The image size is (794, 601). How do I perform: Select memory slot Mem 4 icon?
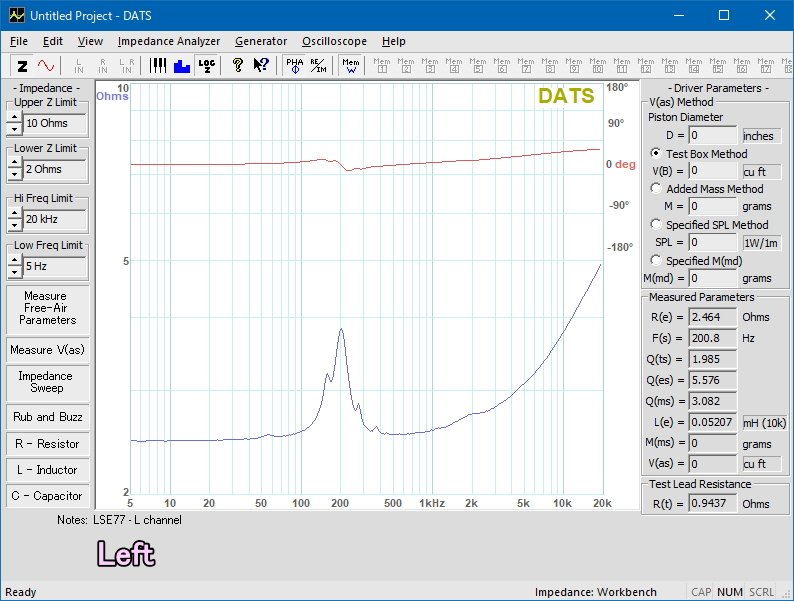click(x=454, y=65)
